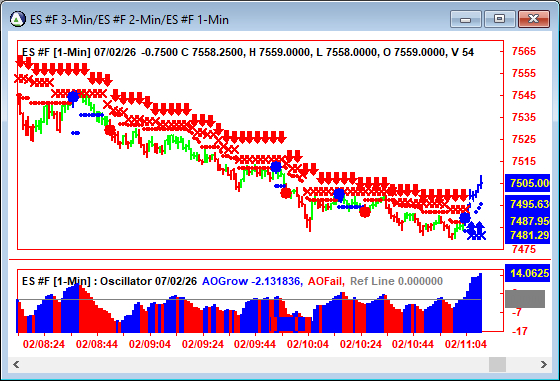Click the 7545 price axis label
The height and width of the screenshot is (381, 560).
pyautogui.click(x=524, y=95)
